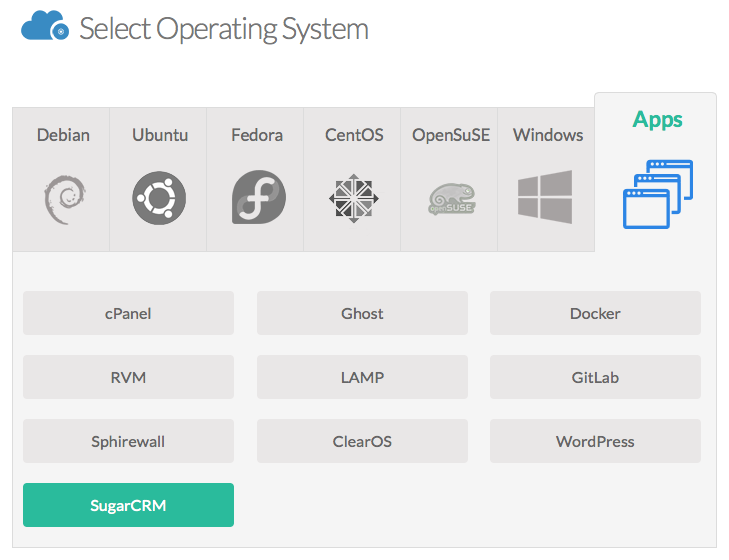Switch to the Debian tab label
Image resolution: width=729 pixels, height=560 pixels.
(63, 135)
